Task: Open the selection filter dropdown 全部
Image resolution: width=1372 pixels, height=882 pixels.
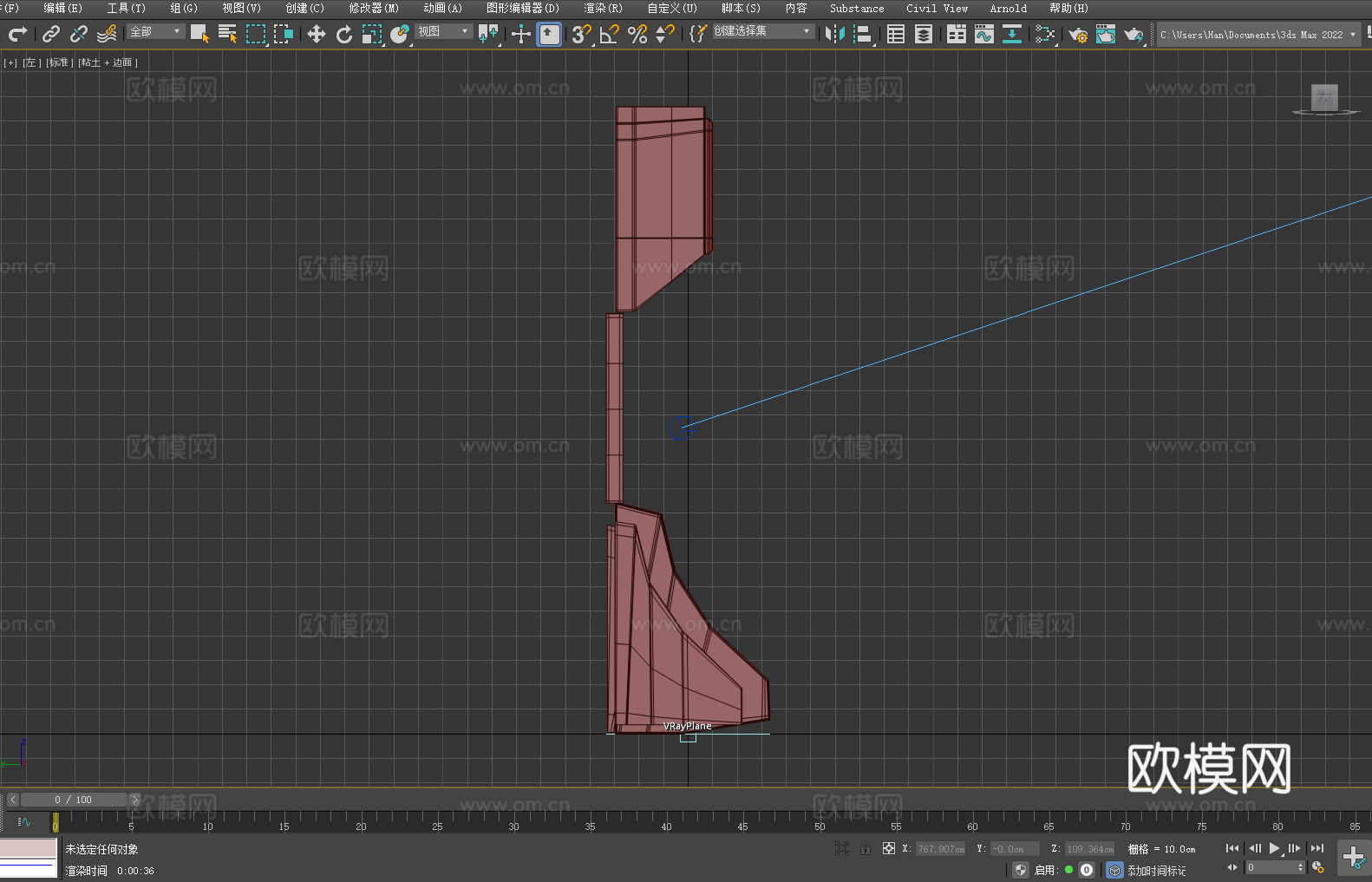Action: tap(156, 31)
